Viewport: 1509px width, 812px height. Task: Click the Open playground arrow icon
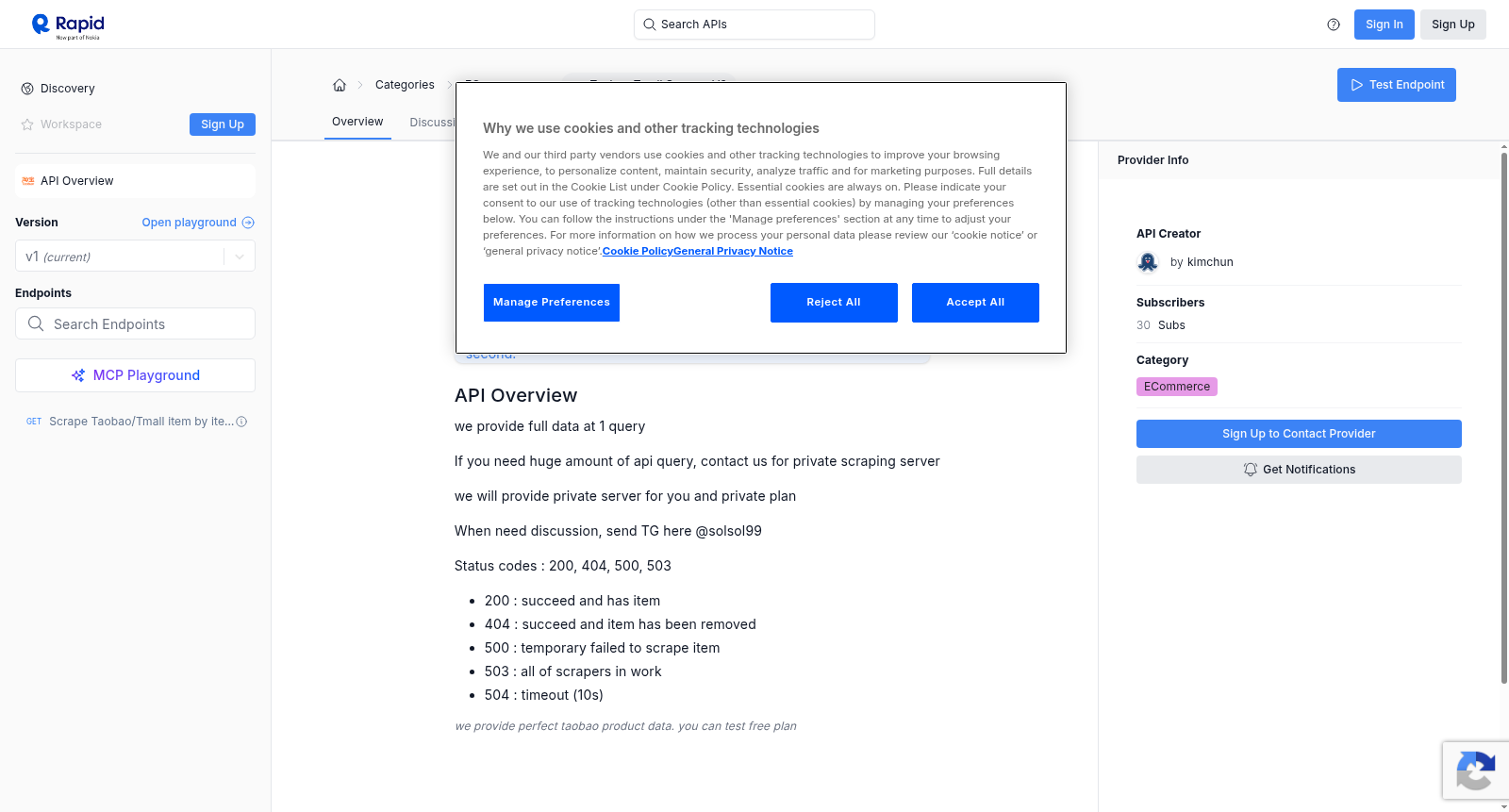248,223
